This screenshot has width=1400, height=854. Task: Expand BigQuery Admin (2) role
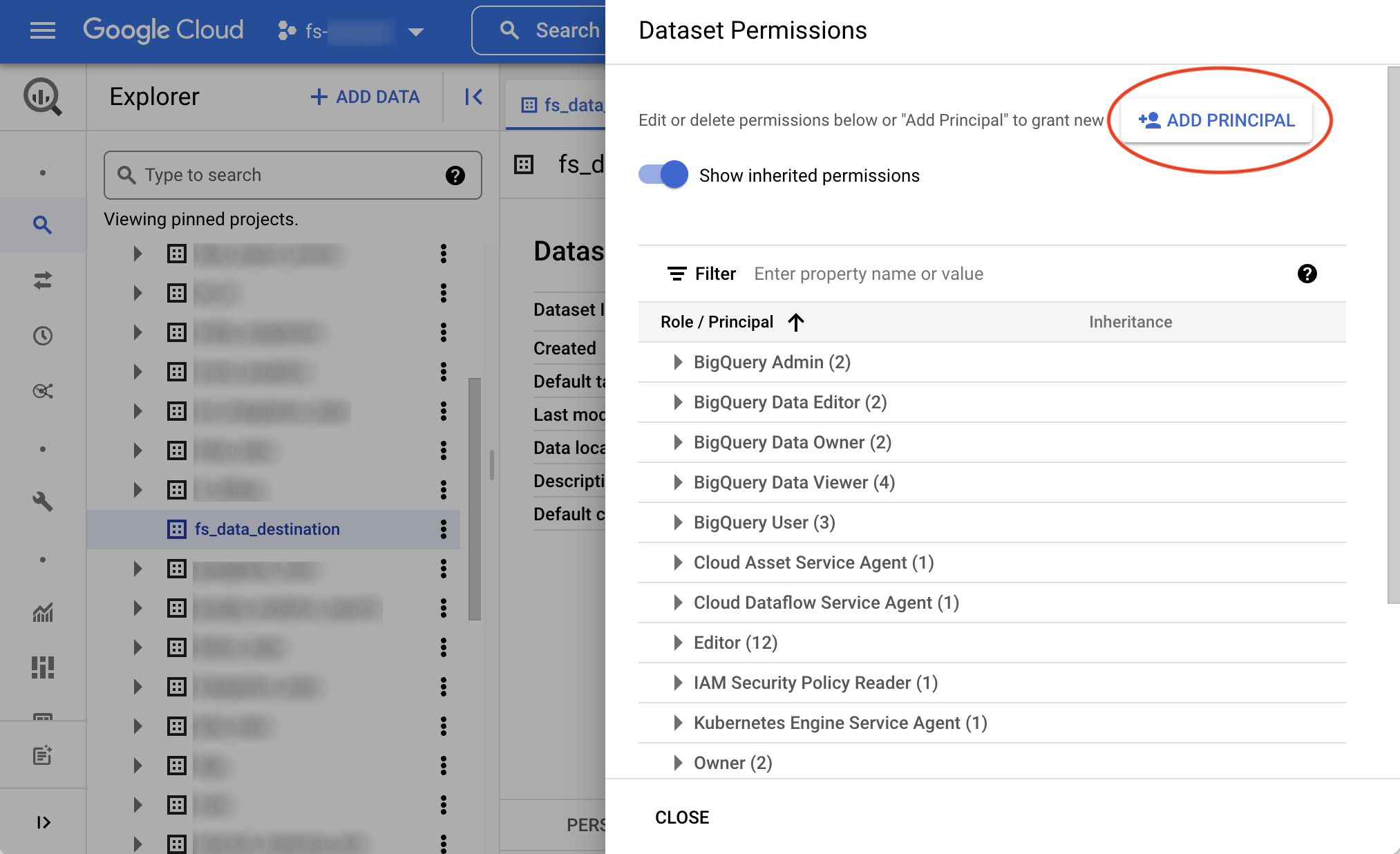coord(678,362)
